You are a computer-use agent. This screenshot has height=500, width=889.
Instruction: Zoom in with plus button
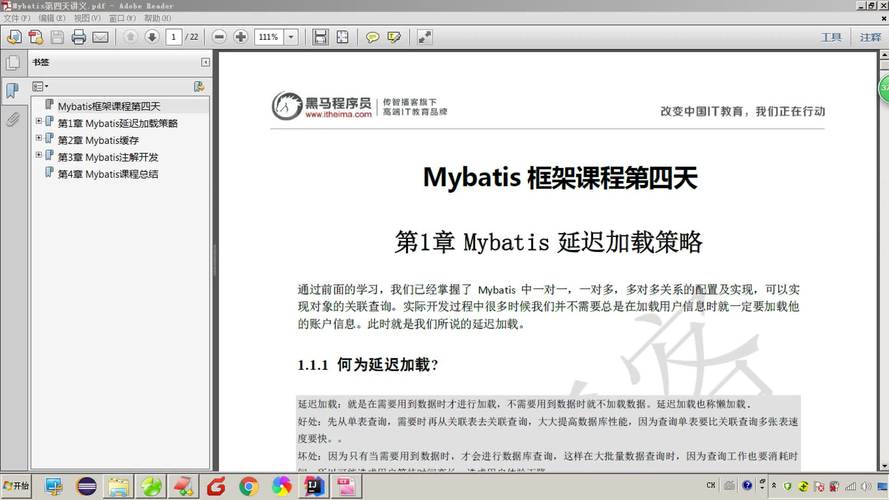[x=240, y=37]
